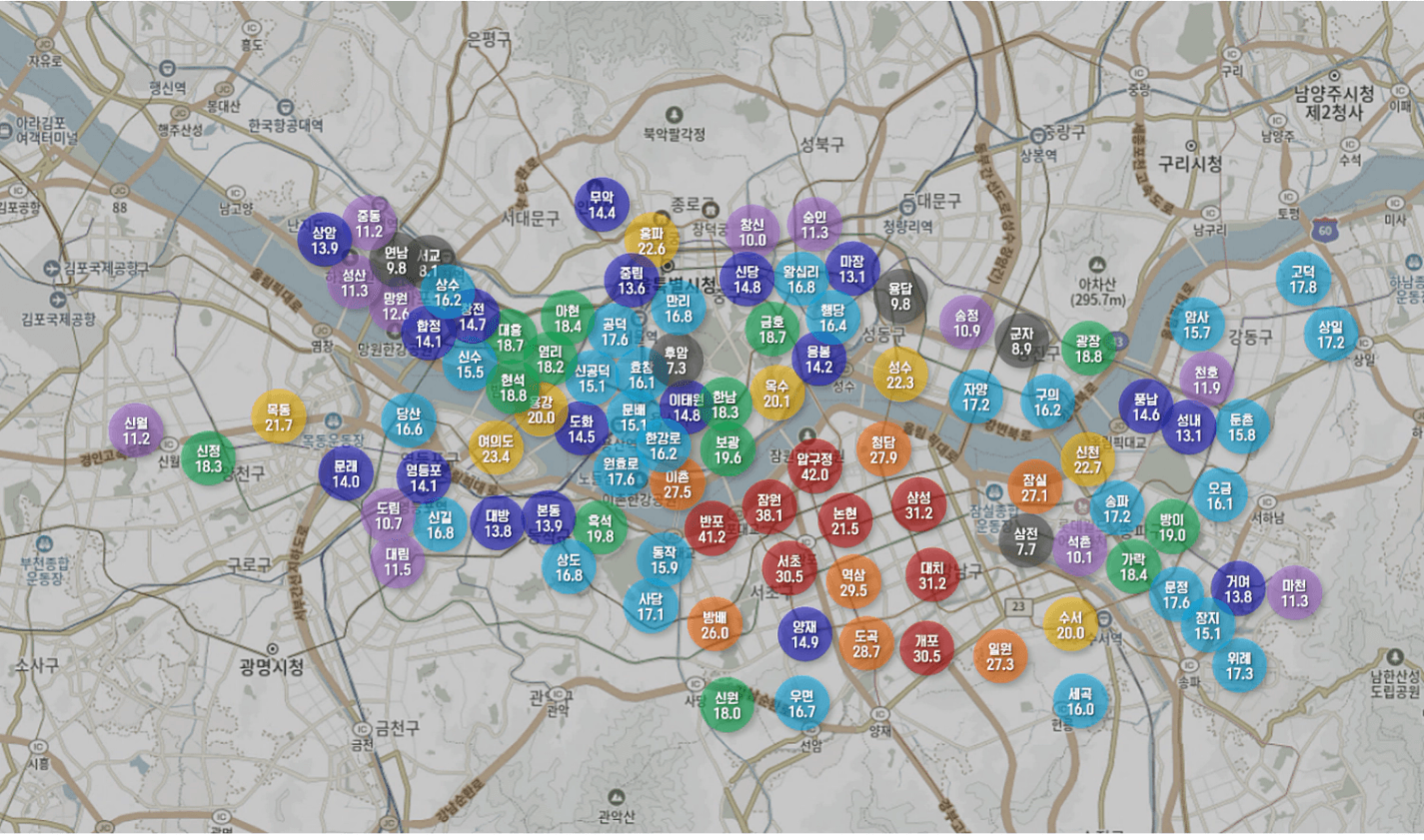Select the 남한산성 도립공원 park icon
The width and height of the screenshot is (1424, 840).
[x=1395, y=655]
